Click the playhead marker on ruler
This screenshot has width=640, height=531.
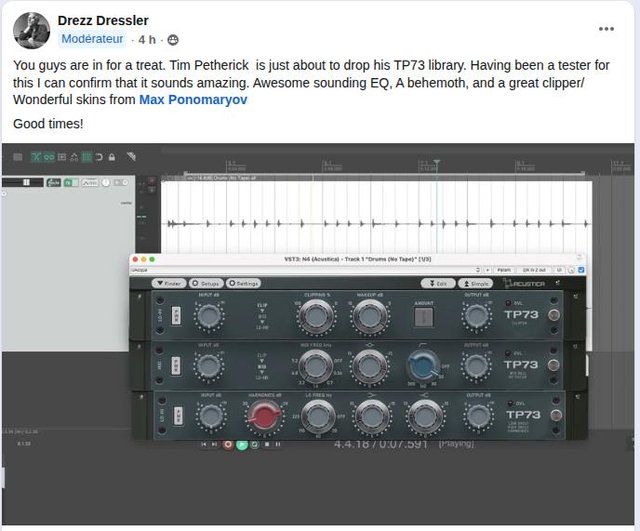tap(436, 163)
